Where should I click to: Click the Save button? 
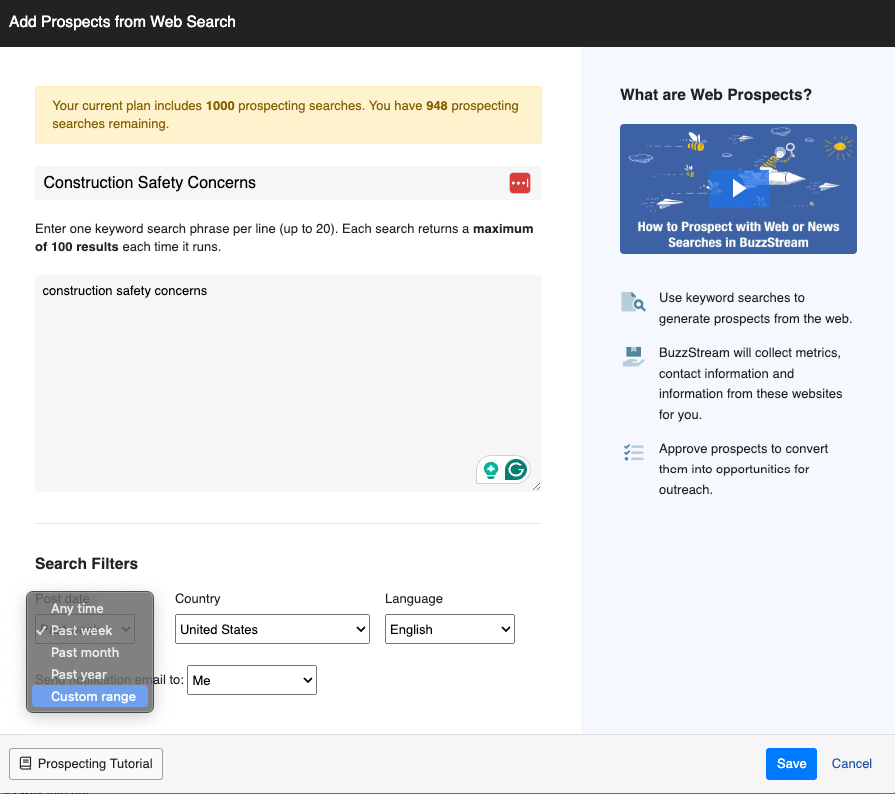791,764
